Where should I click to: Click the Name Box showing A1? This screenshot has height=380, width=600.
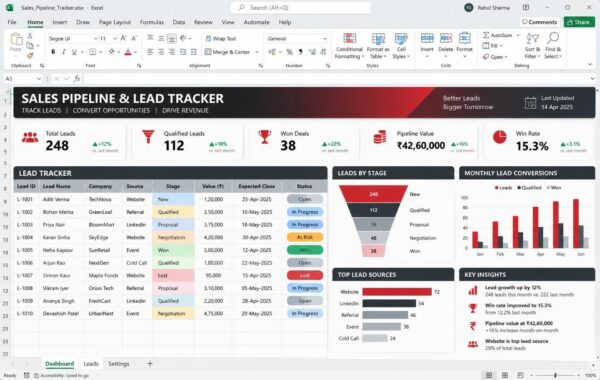tap(22, 78)
